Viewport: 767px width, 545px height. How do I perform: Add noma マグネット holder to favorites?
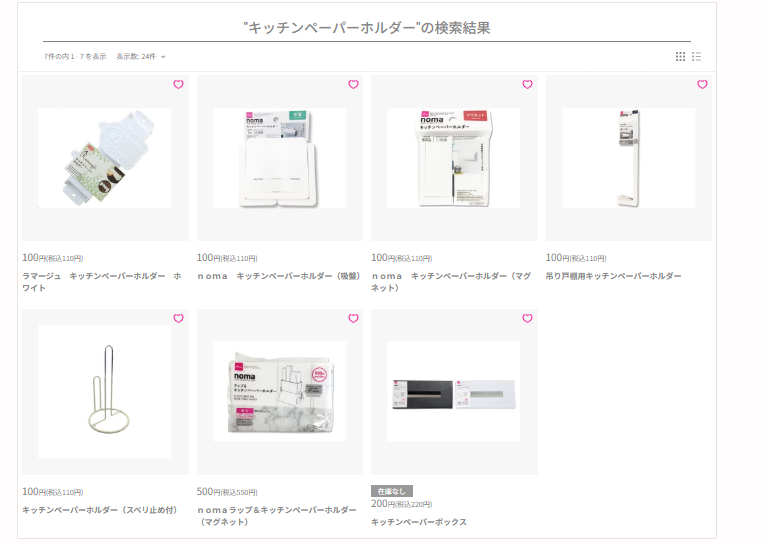tap(527, 84)
